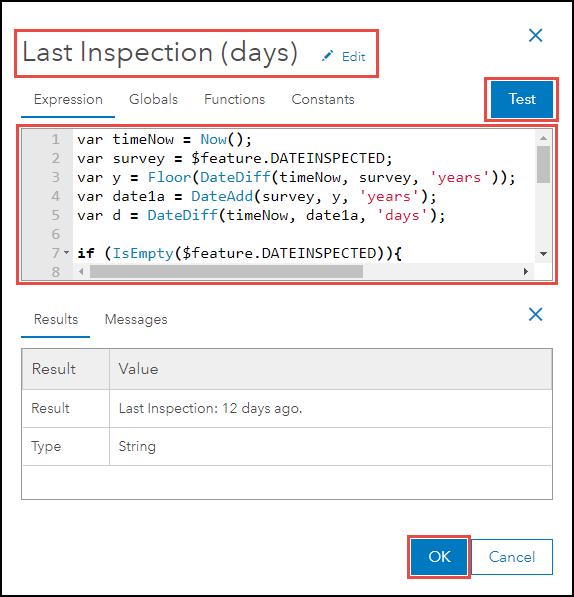574x597 pixels.
Task: Click the editor's scroll up arrow
Action: pos(543,138)
